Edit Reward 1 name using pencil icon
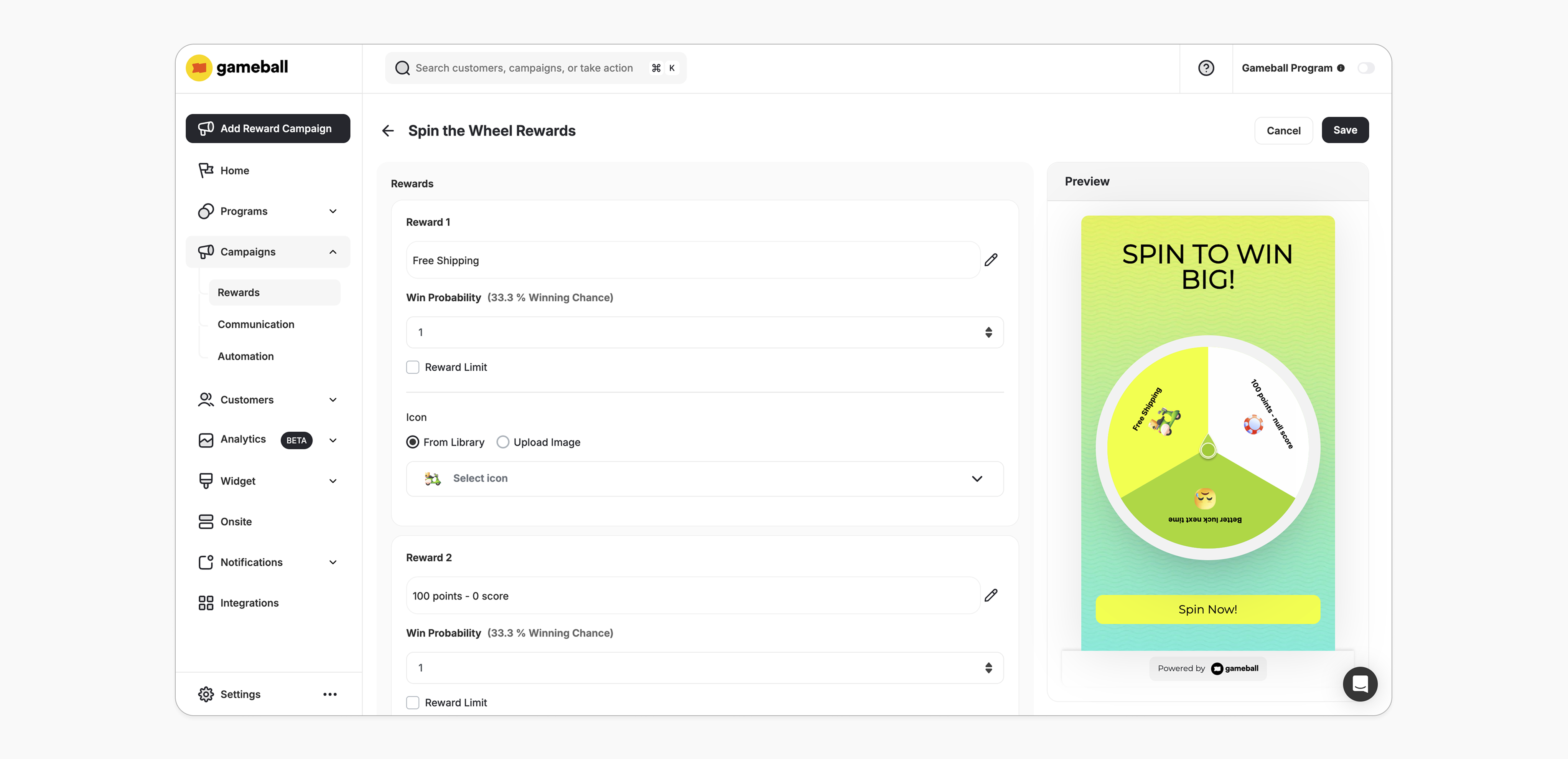 pyautogui.click(x=991, y=260)
